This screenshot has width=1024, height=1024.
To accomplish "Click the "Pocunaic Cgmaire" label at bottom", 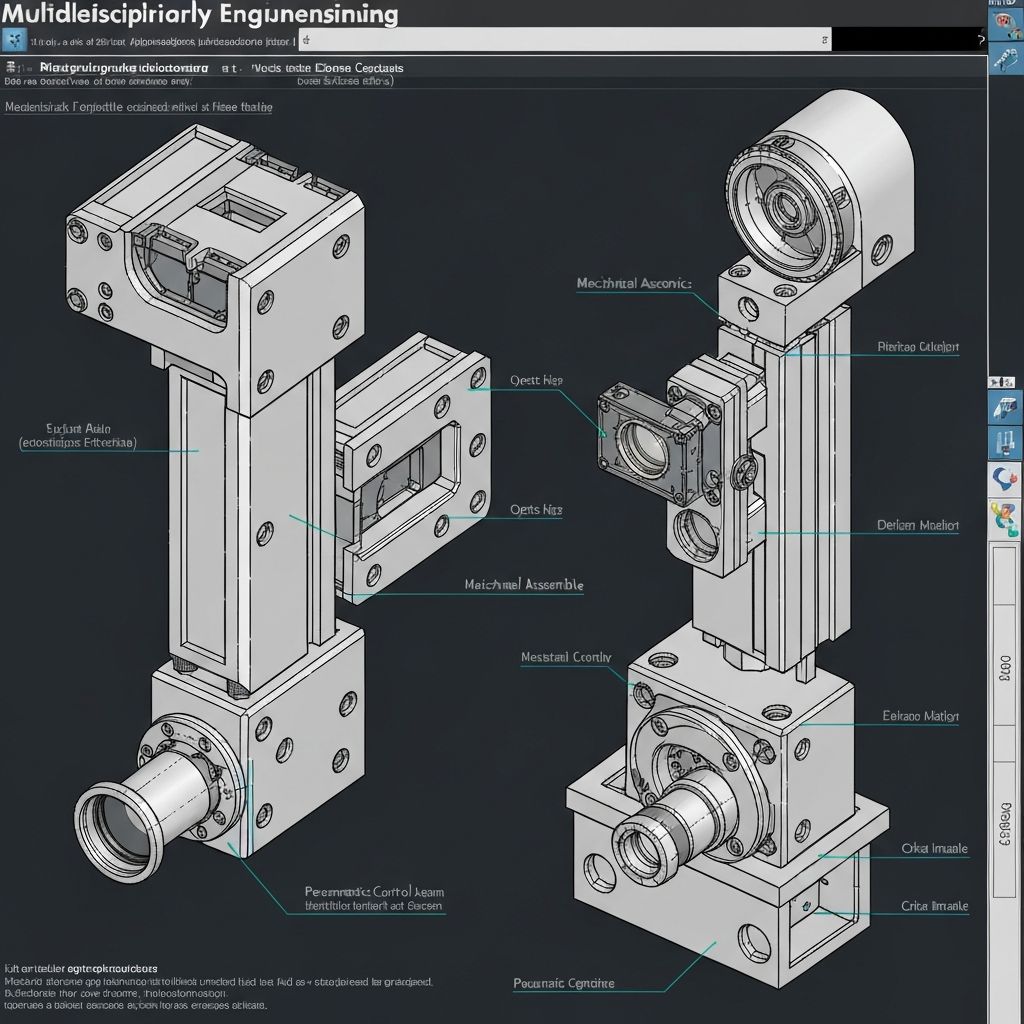I will tap(564, 983).
